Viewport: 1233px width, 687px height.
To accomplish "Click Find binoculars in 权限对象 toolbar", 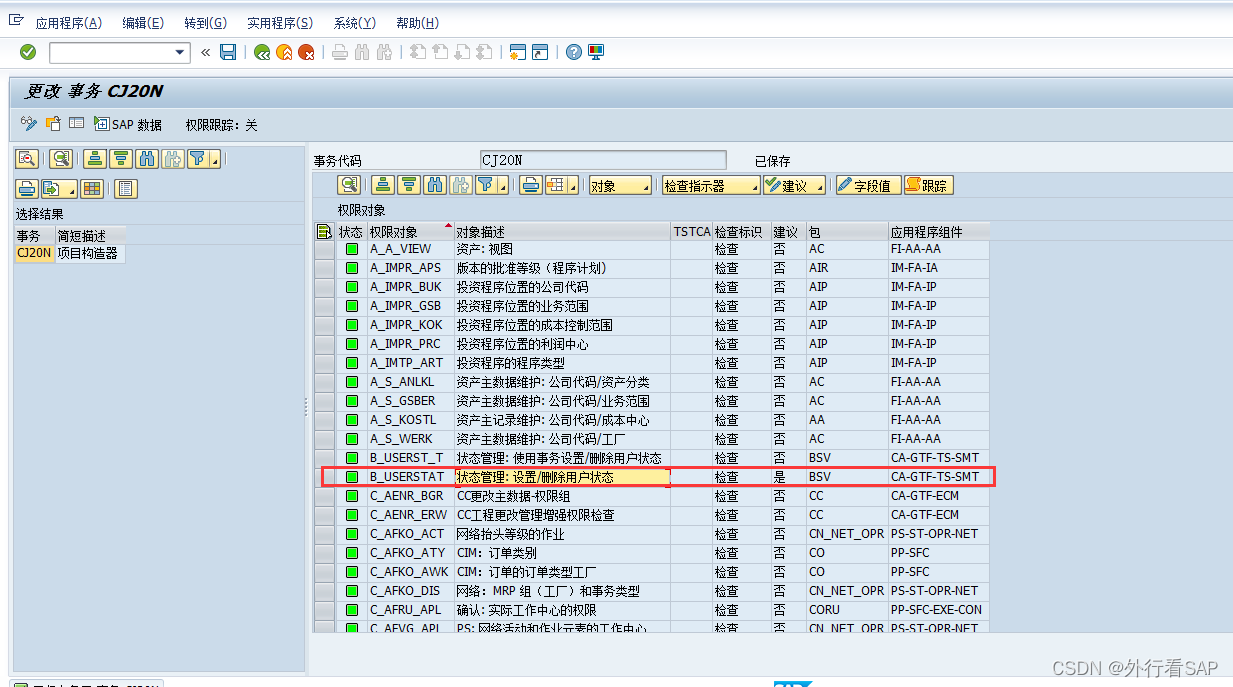I will [434, 185].
